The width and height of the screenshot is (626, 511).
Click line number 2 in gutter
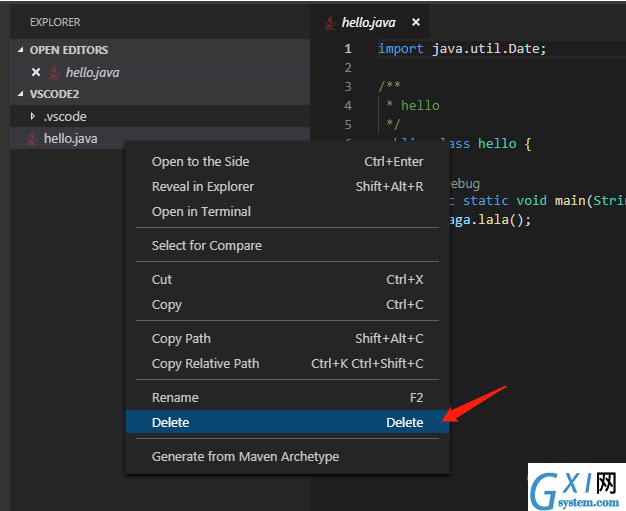coord(348,68)
